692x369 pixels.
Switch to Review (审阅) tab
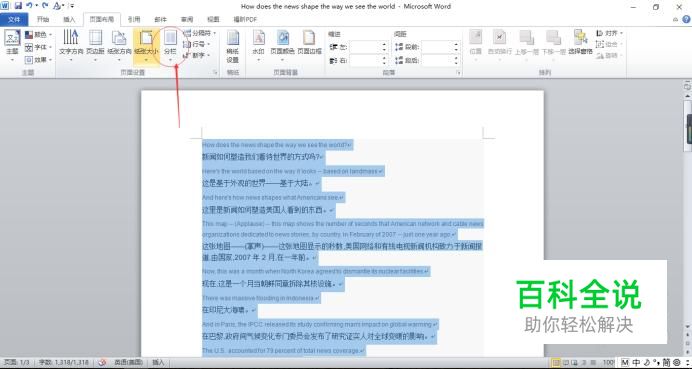tap(187, 19)
